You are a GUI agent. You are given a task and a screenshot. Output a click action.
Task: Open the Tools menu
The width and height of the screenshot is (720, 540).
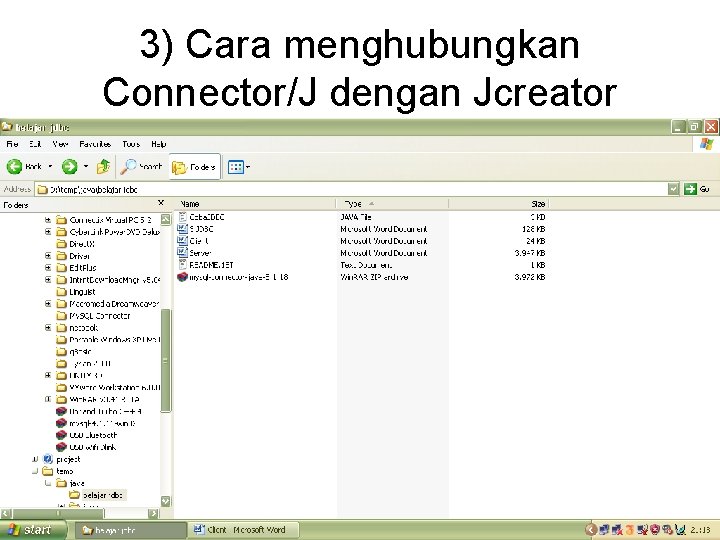131,144
